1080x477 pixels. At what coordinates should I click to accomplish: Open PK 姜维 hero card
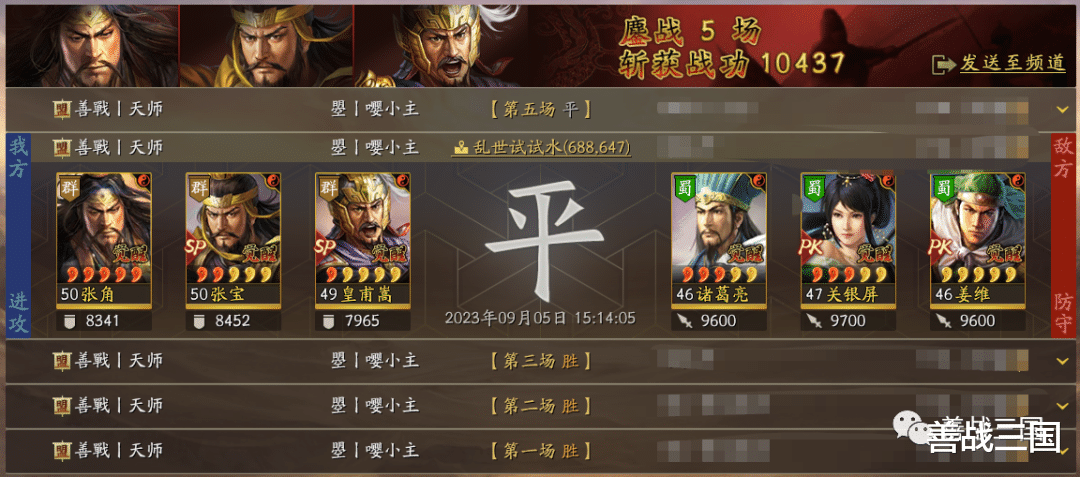pos(978,239)
